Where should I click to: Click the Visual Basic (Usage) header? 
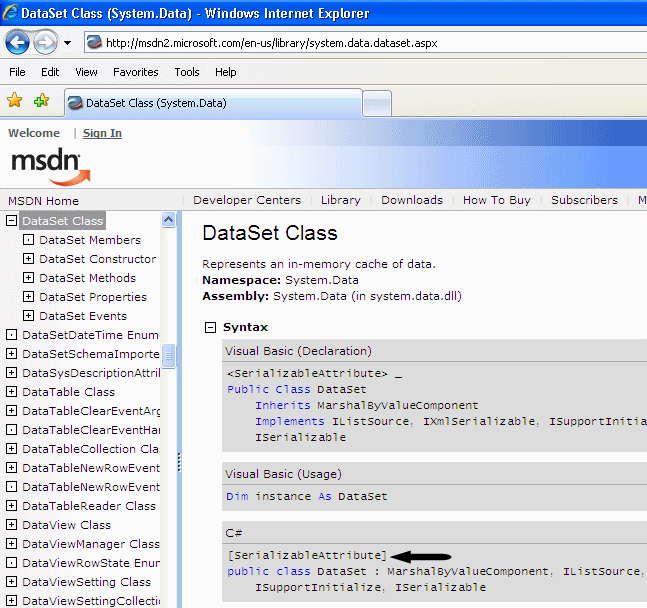point(434,474)
